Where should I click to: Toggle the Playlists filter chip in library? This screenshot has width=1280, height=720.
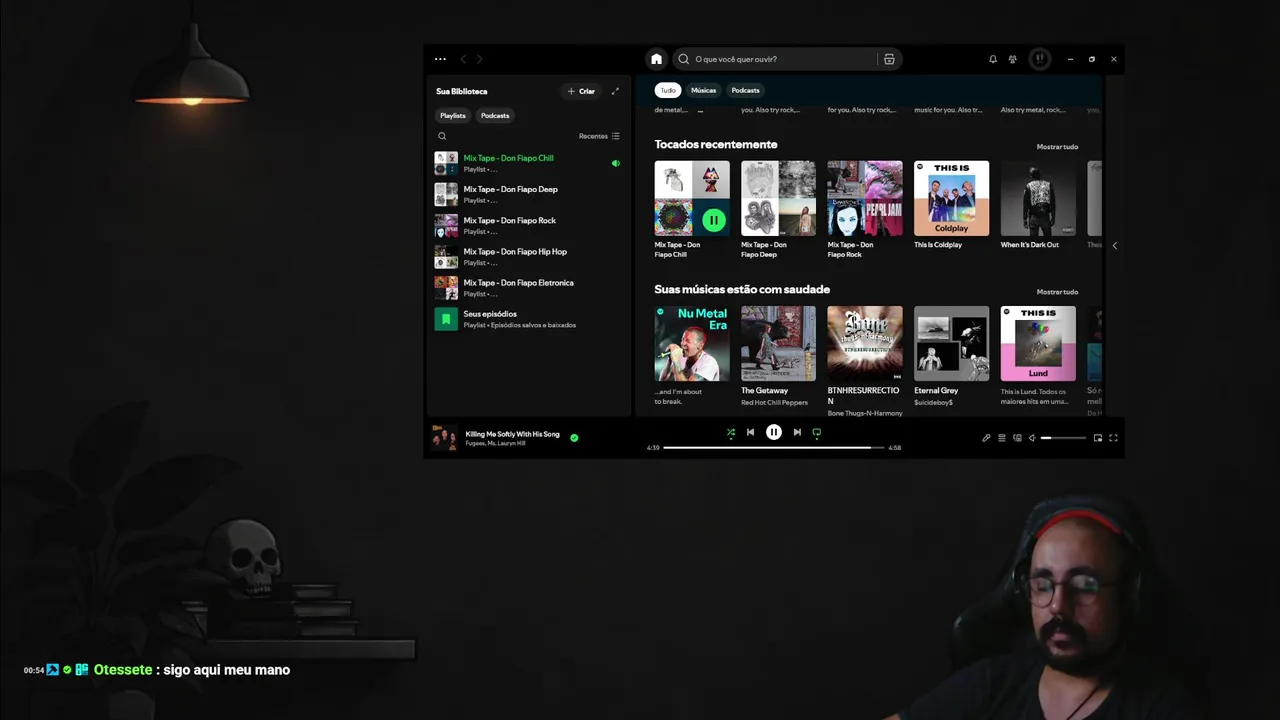point(453,115)
